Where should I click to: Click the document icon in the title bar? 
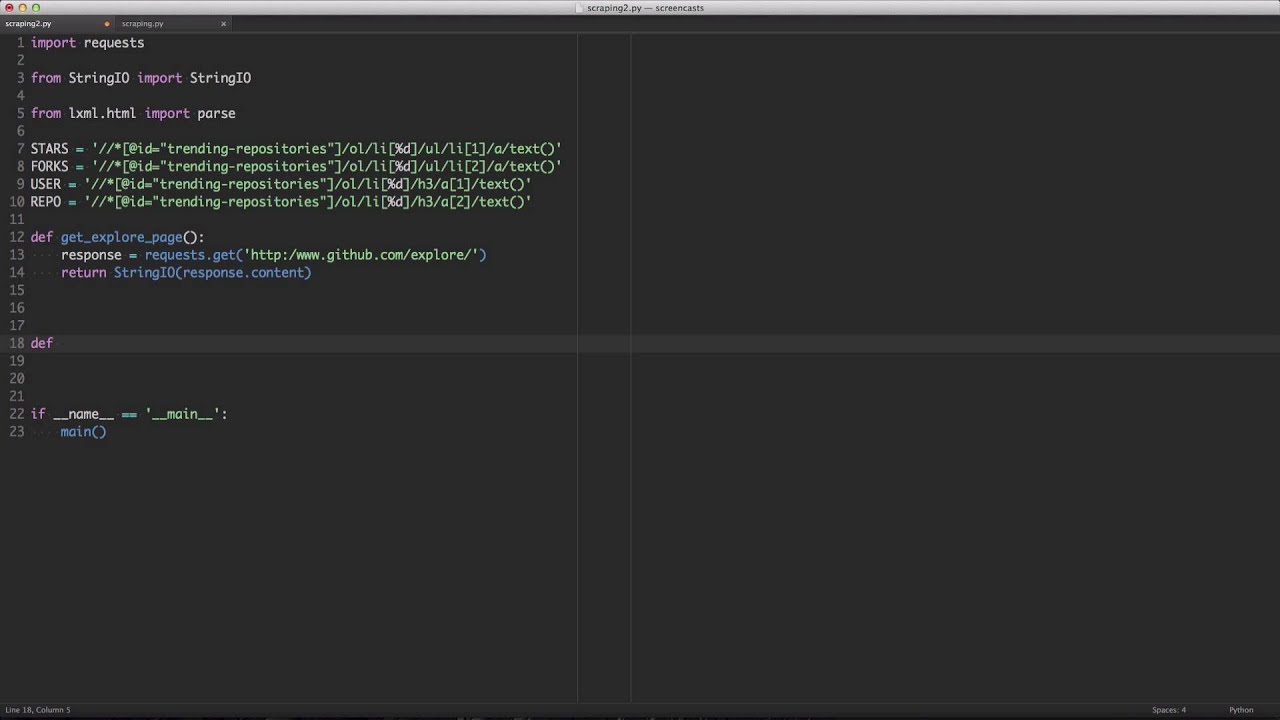580,8
